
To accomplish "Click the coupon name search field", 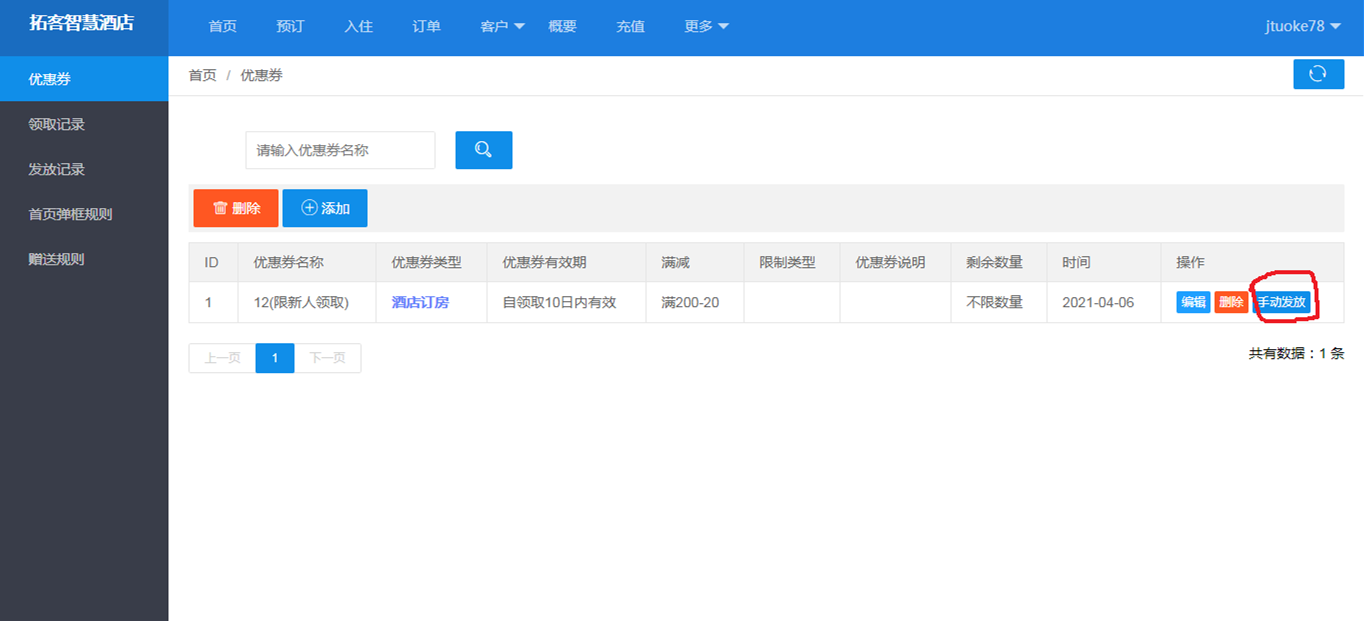I will click(340, 150).
